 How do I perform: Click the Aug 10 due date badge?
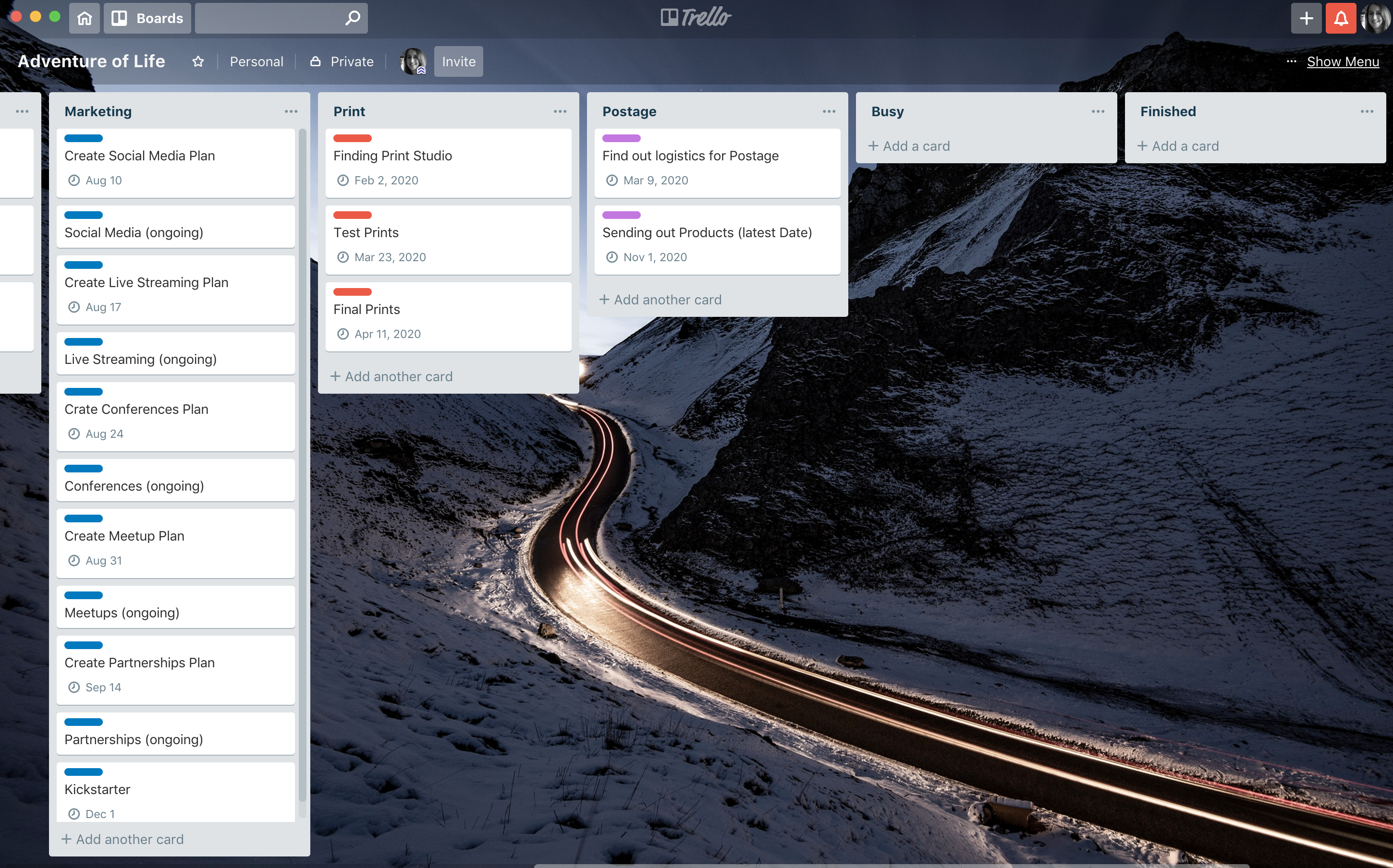[x=95, y=180]
